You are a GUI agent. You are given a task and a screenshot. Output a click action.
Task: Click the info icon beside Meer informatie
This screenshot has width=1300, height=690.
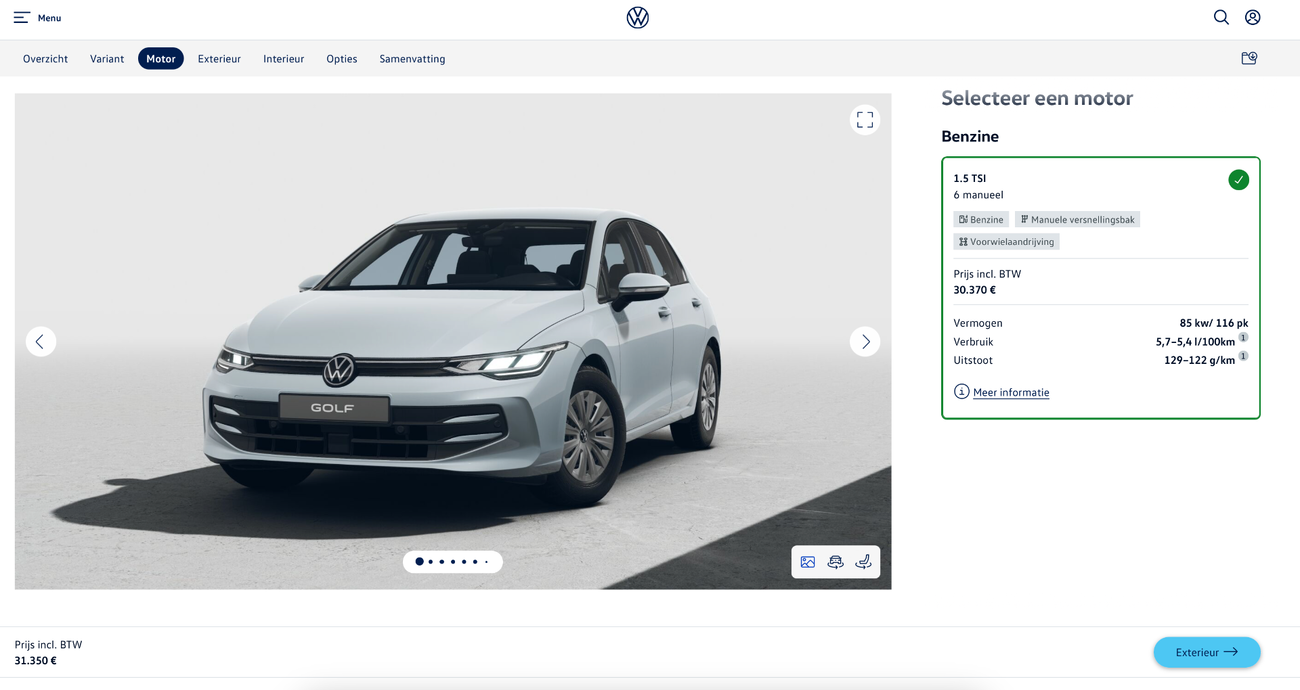click(961, 392)
